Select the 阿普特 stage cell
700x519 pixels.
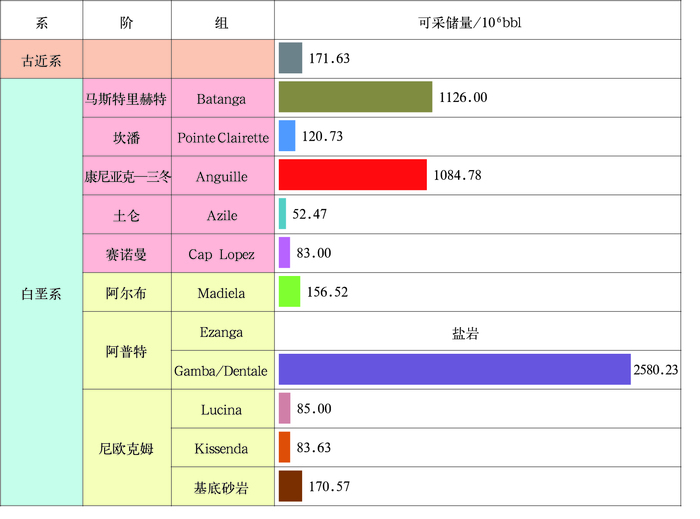(x=127, y=352)
